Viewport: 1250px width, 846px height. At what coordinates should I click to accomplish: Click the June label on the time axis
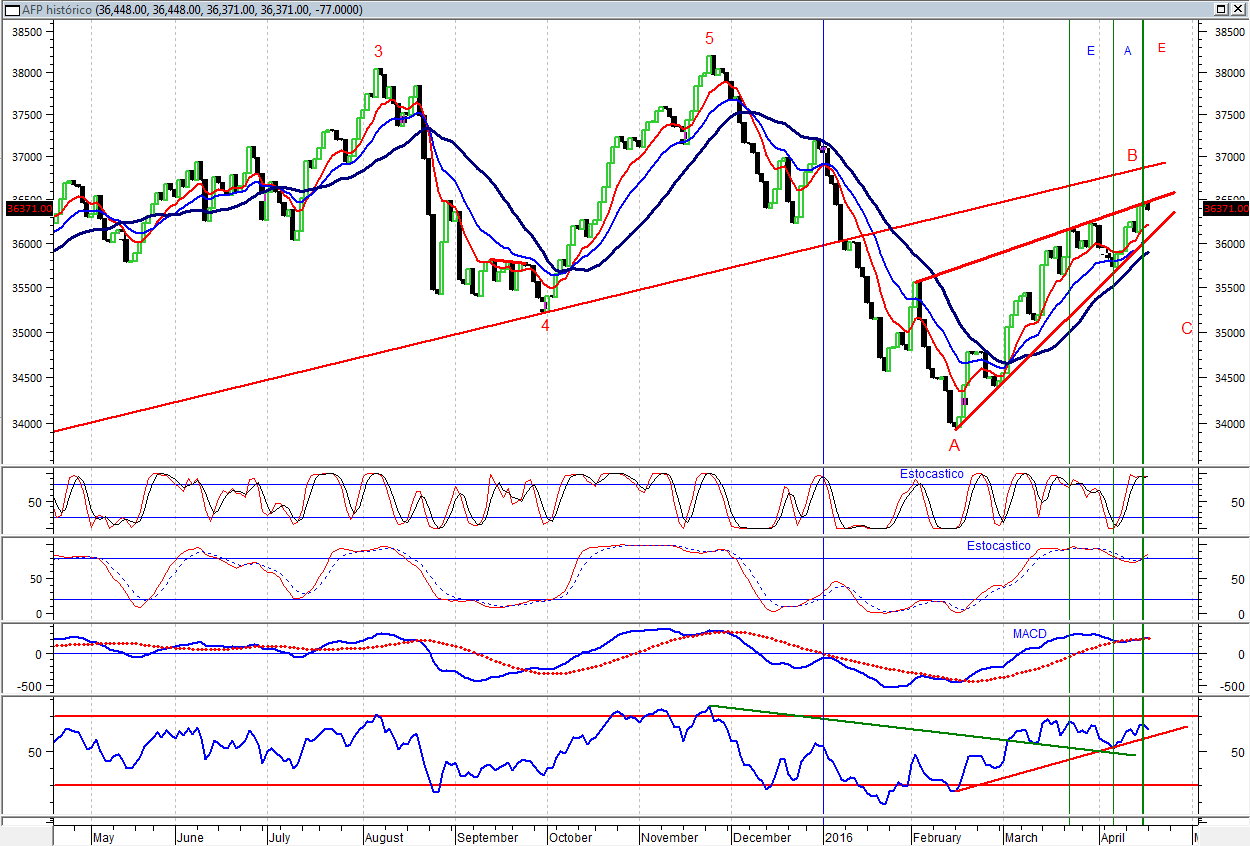click(189, 837)
